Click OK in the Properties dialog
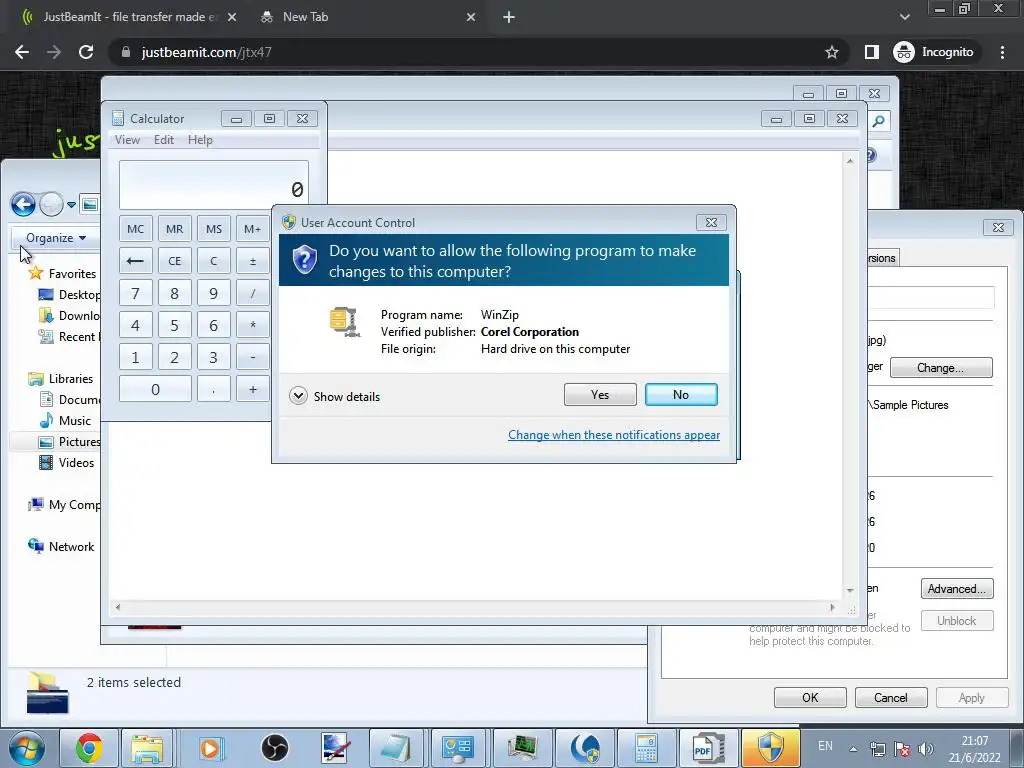The image size is (1024, 768). [810, 697]
